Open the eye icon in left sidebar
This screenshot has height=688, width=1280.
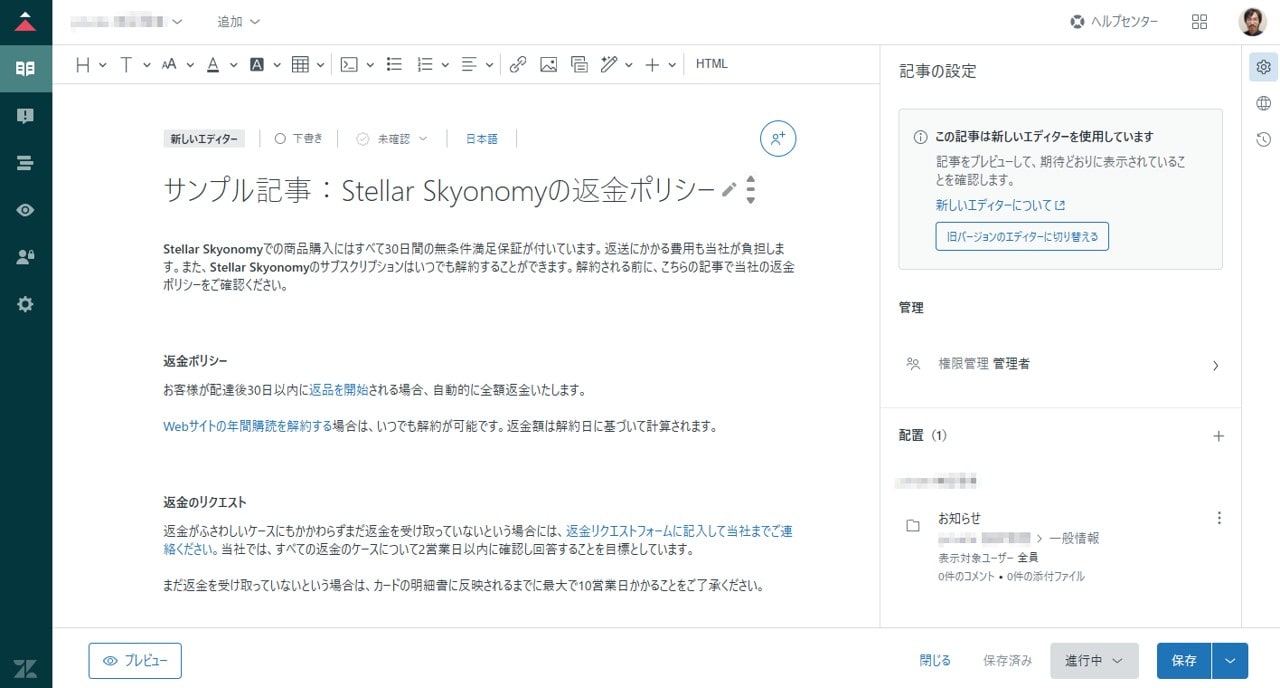coord(25,210)
